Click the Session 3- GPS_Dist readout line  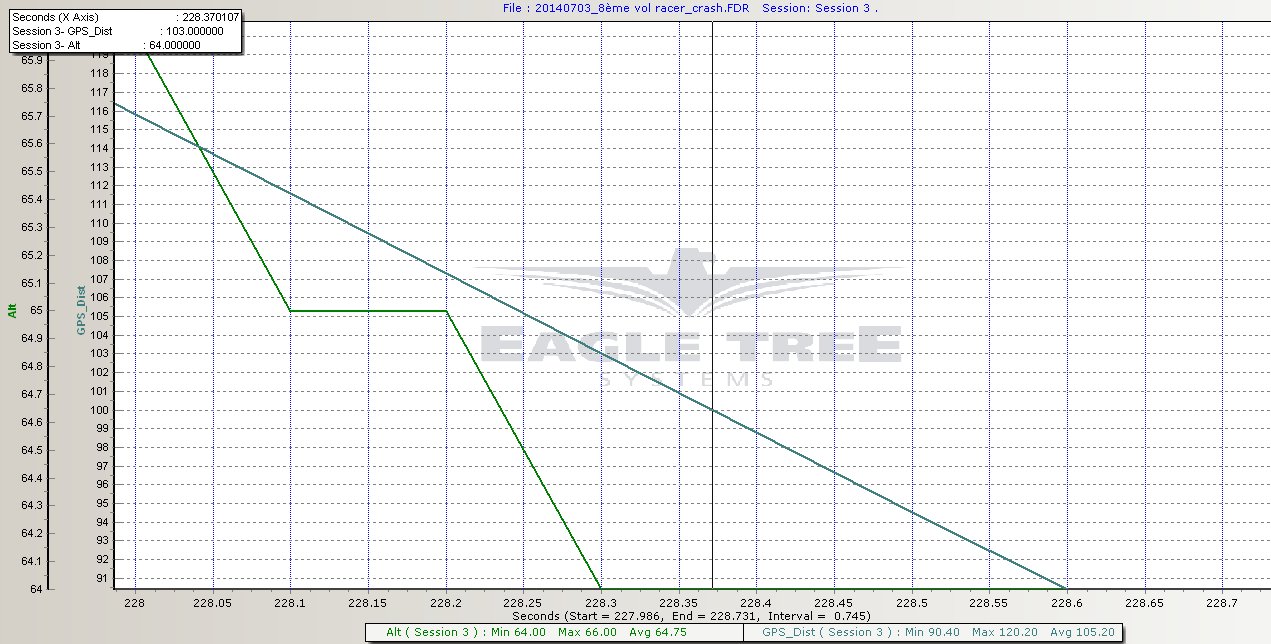[x=117, y=31]
